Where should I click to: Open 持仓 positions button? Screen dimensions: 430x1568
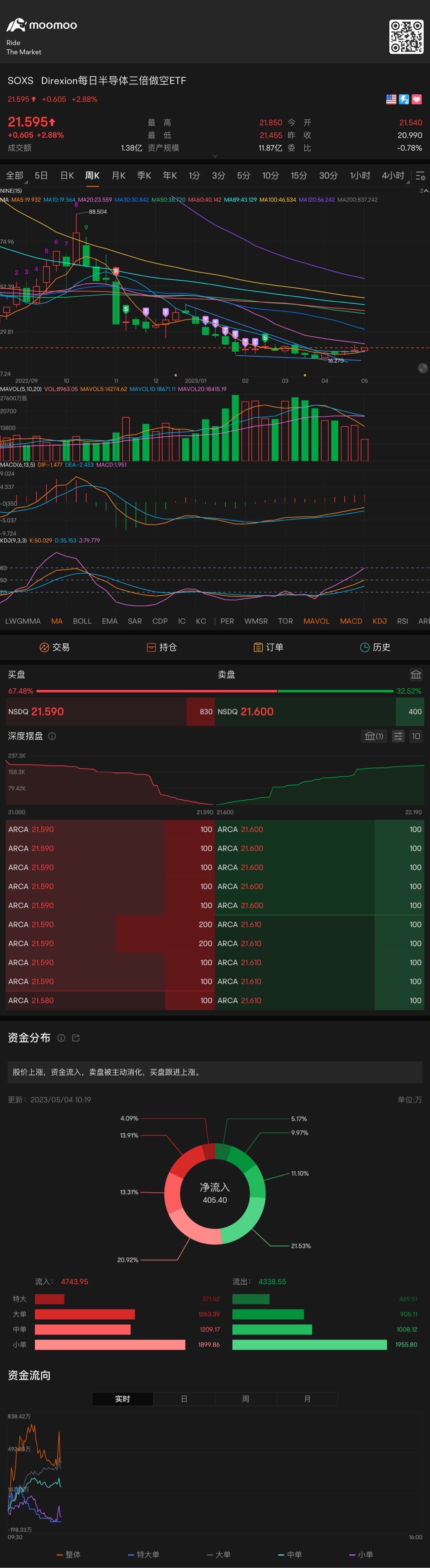pyautogui.click(x=161, y=647)
